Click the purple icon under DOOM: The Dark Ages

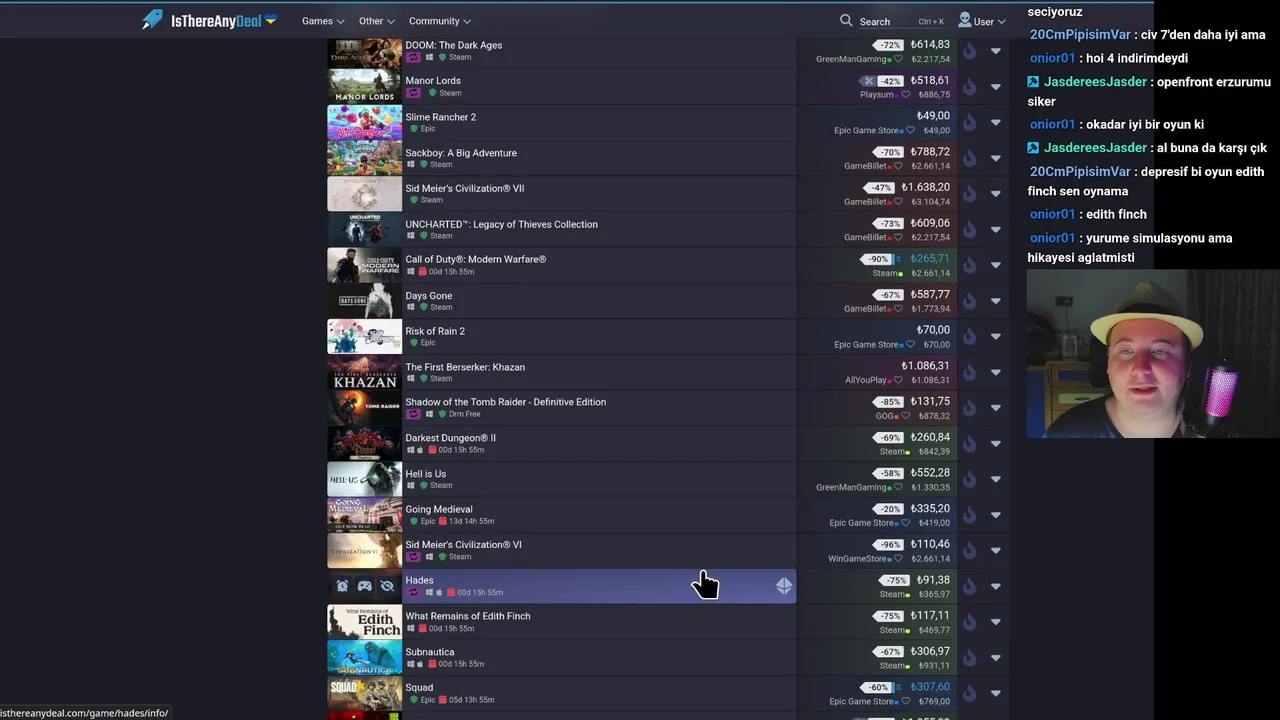(x=413, y=58)
